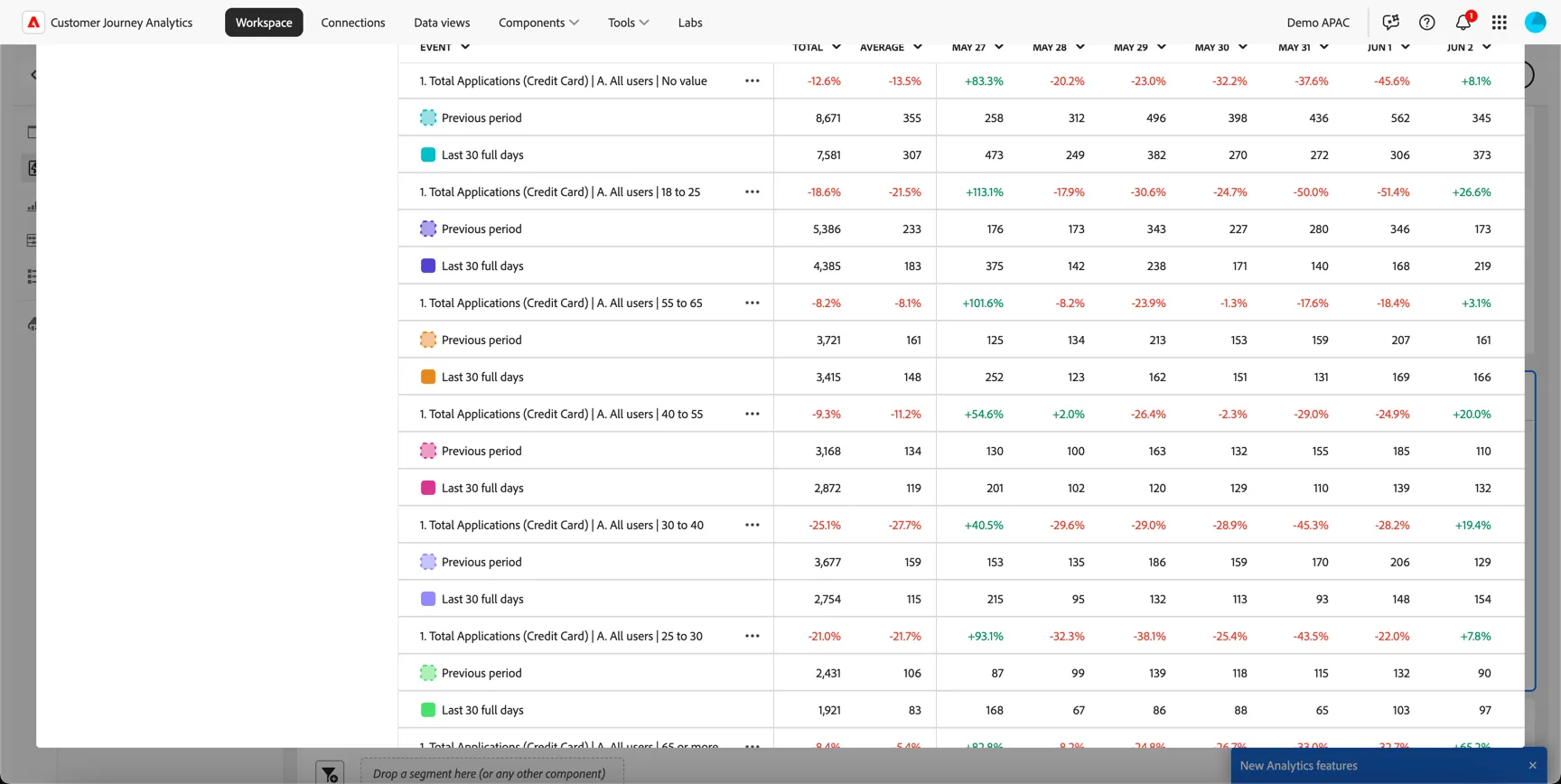Switch to the Workspace tab
The image size is (1561, 784).
(x=264, y=23)
